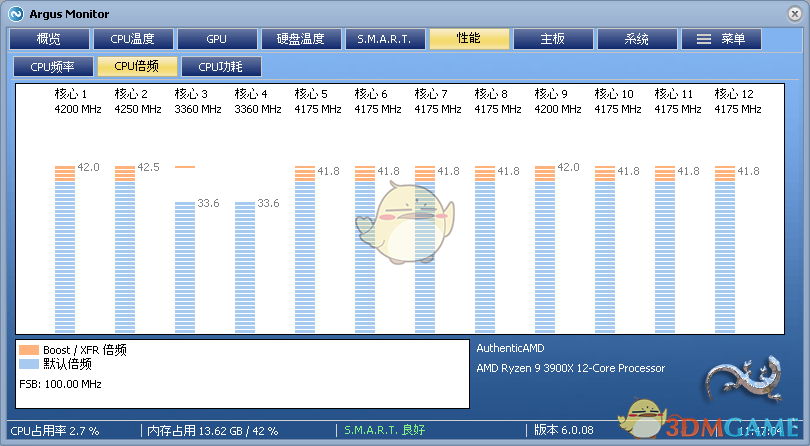Click the 核心 3 multiplier bar
The width and height of the screenshot is (810, 446).
pyautogui.click(x=185, y=267)
